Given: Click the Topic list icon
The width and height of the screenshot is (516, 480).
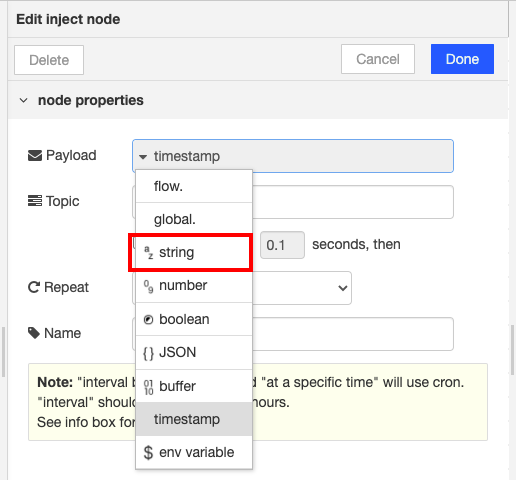Looking at the screenshot, I should tap(35, 201).
